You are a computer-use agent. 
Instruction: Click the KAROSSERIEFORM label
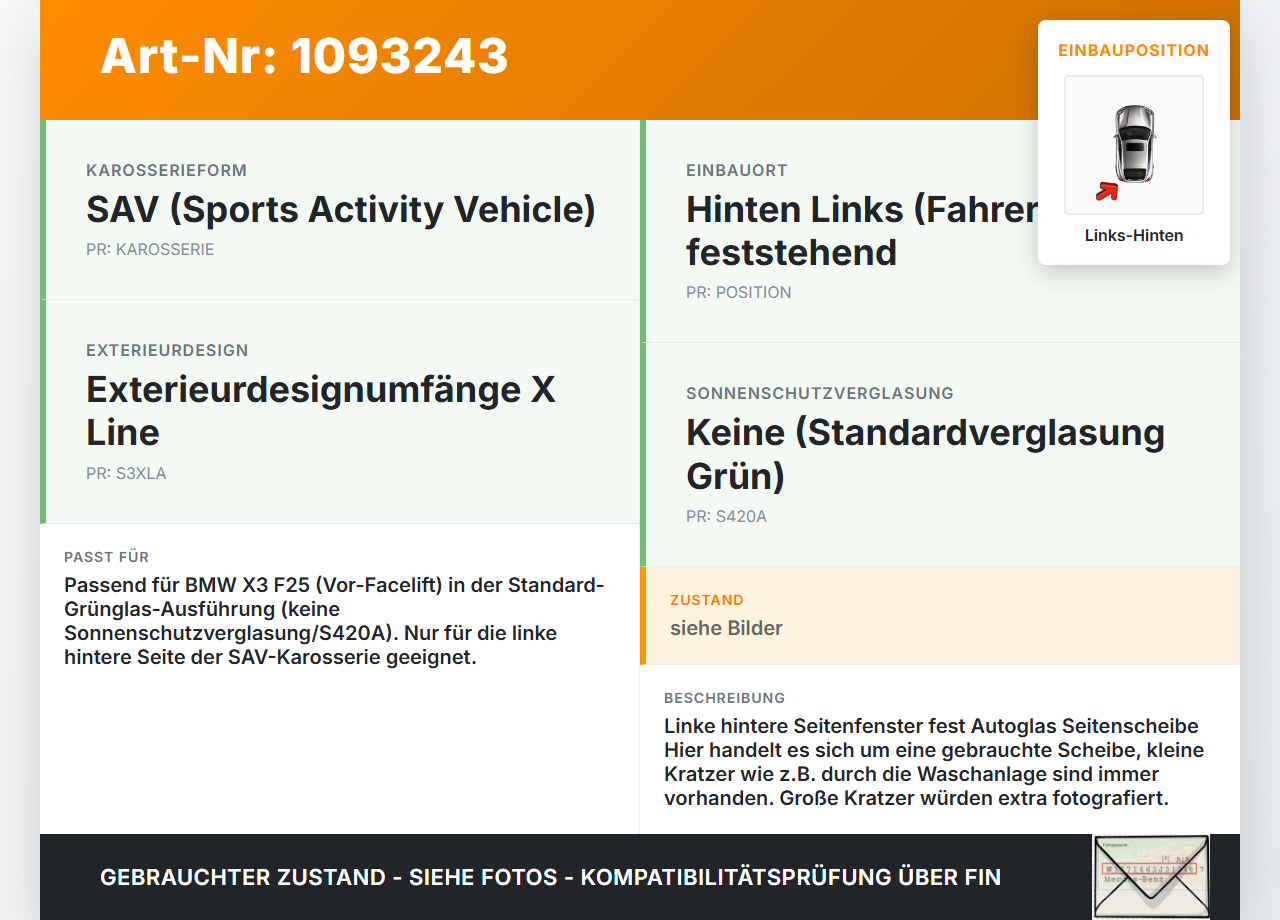(x=166, y=170)
